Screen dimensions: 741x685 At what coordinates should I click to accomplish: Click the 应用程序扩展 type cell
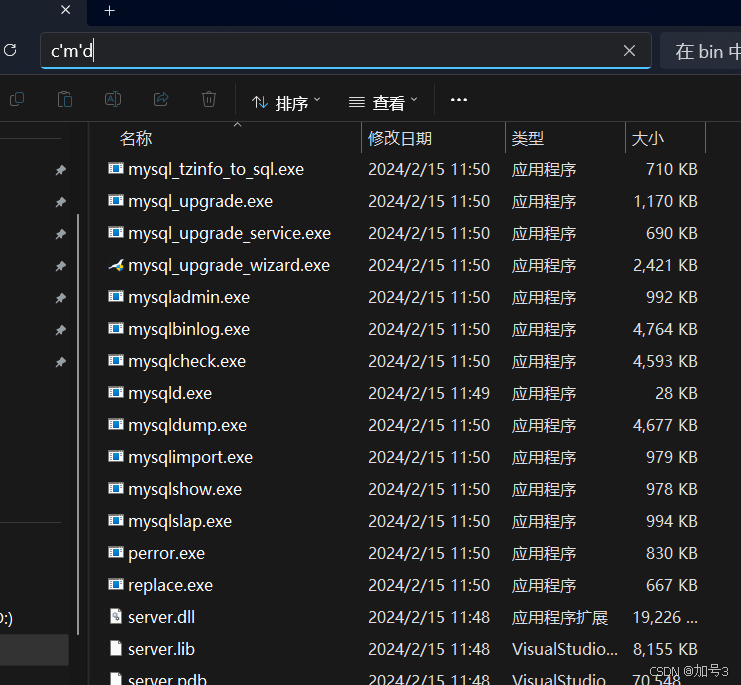point(560,617)
